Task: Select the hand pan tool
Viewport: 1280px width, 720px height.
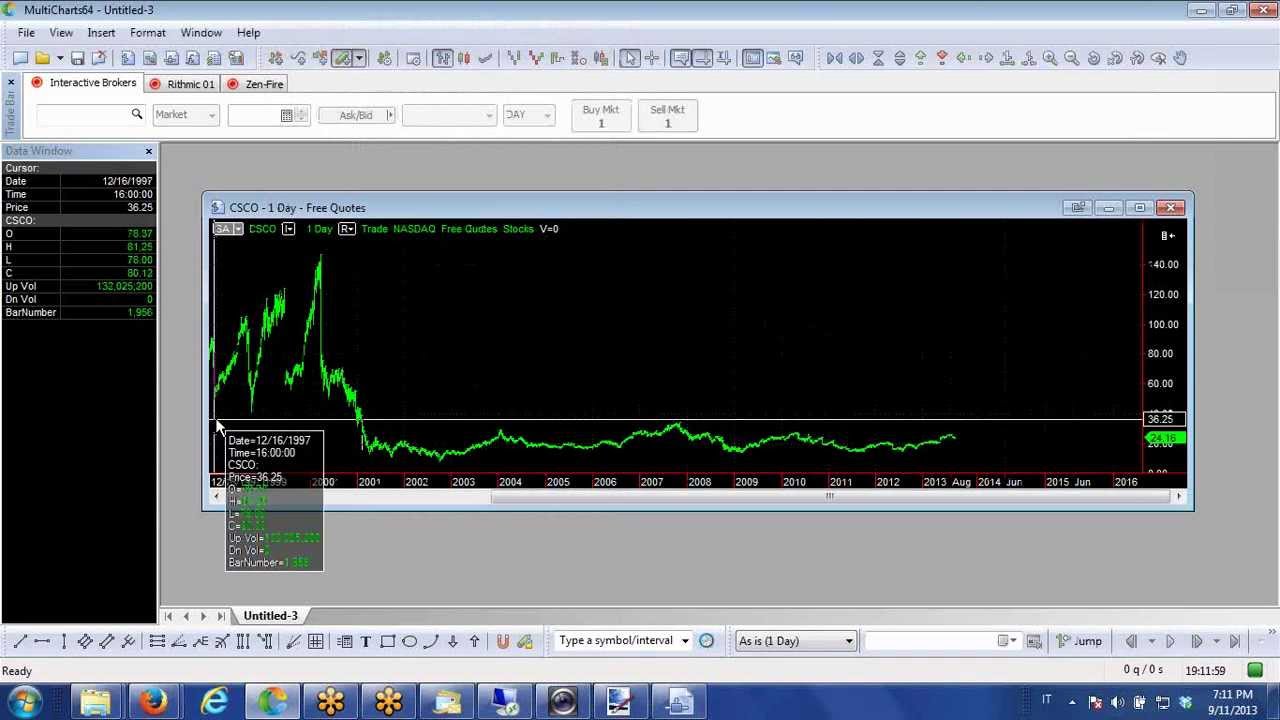Action: click(1180, 58)
